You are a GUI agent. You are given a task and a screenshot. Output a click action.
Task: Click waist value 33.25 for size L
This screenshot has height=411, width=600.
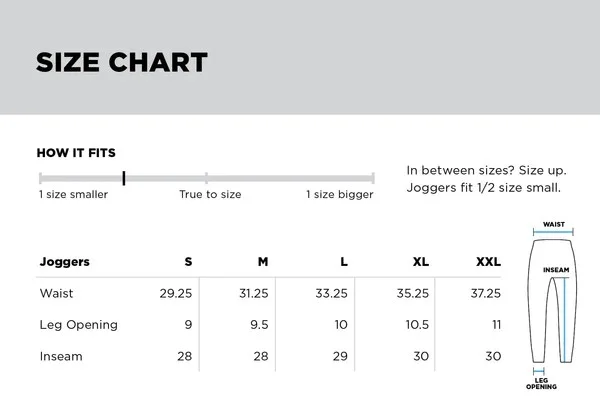[331, 294]
